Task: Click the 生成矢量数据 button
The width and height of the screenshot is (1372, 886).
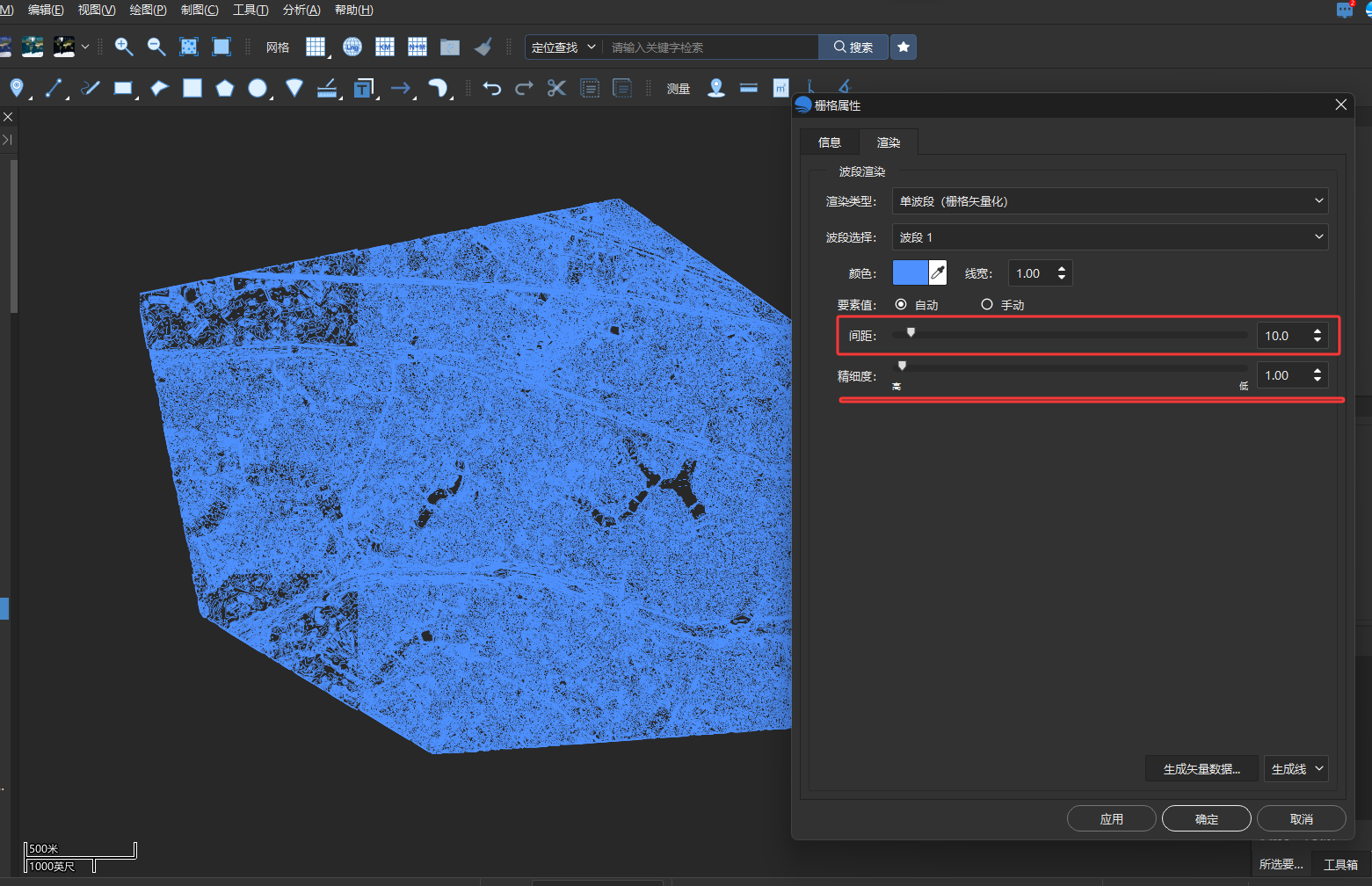Action: click(x=1201, y=769)
